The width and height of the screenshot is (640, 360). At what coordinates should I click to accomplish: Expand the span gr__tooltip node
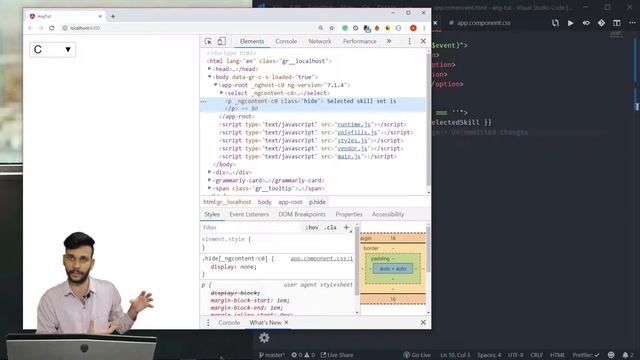click(x=209, y=188)
